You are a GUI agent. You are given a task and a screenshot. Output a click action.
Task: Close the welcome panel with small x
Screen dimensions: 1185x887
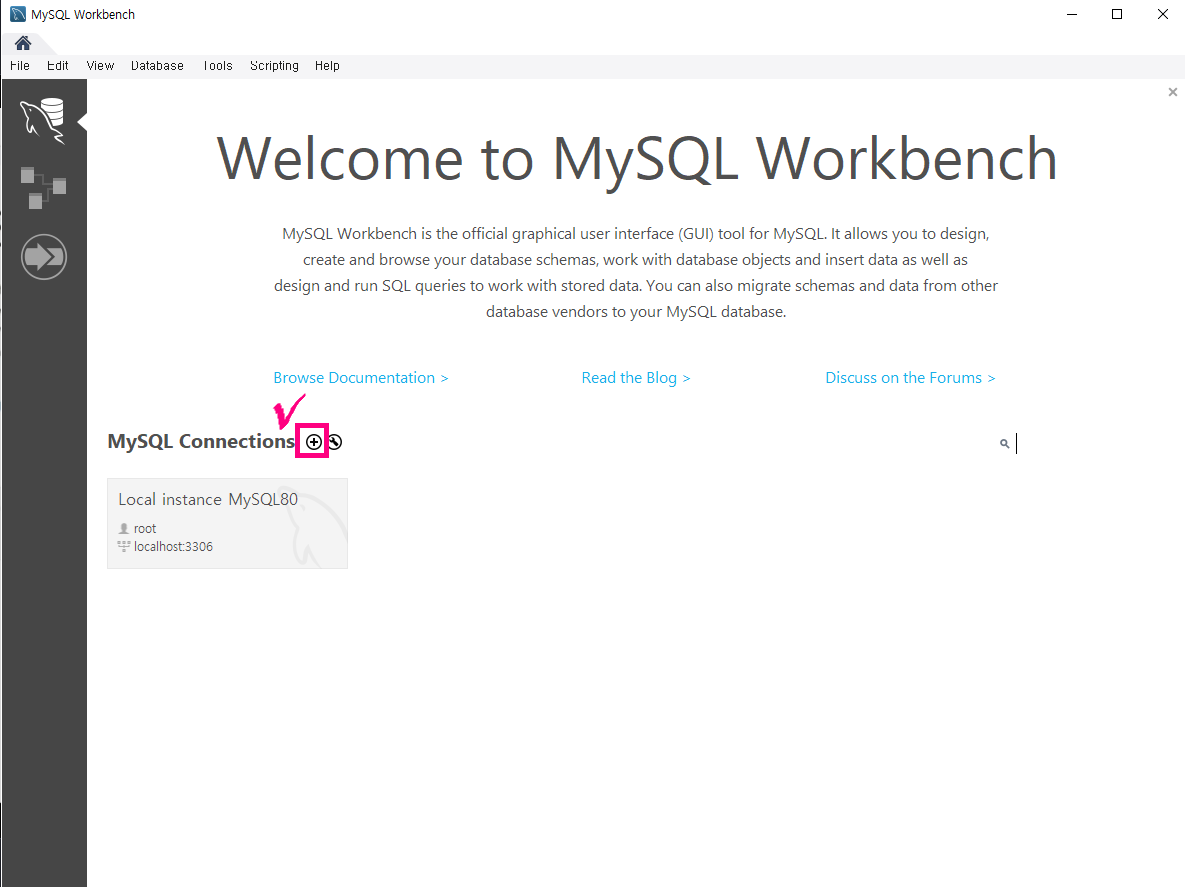tap(1173, 92)
